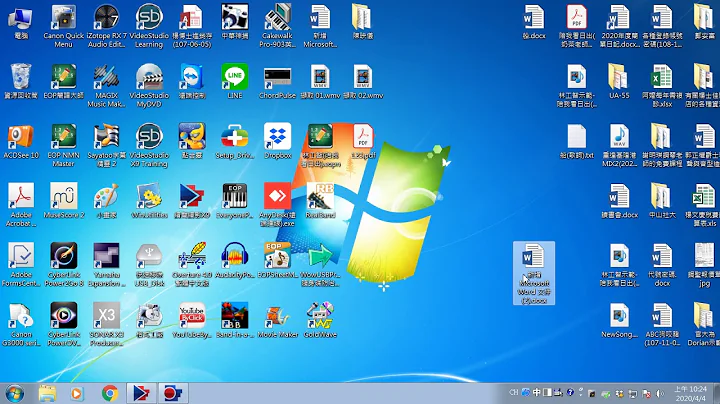Select the AnyDesk exe icon
Image resolution: width=720 pixels, height=404 pixels.
click(277, 205)
